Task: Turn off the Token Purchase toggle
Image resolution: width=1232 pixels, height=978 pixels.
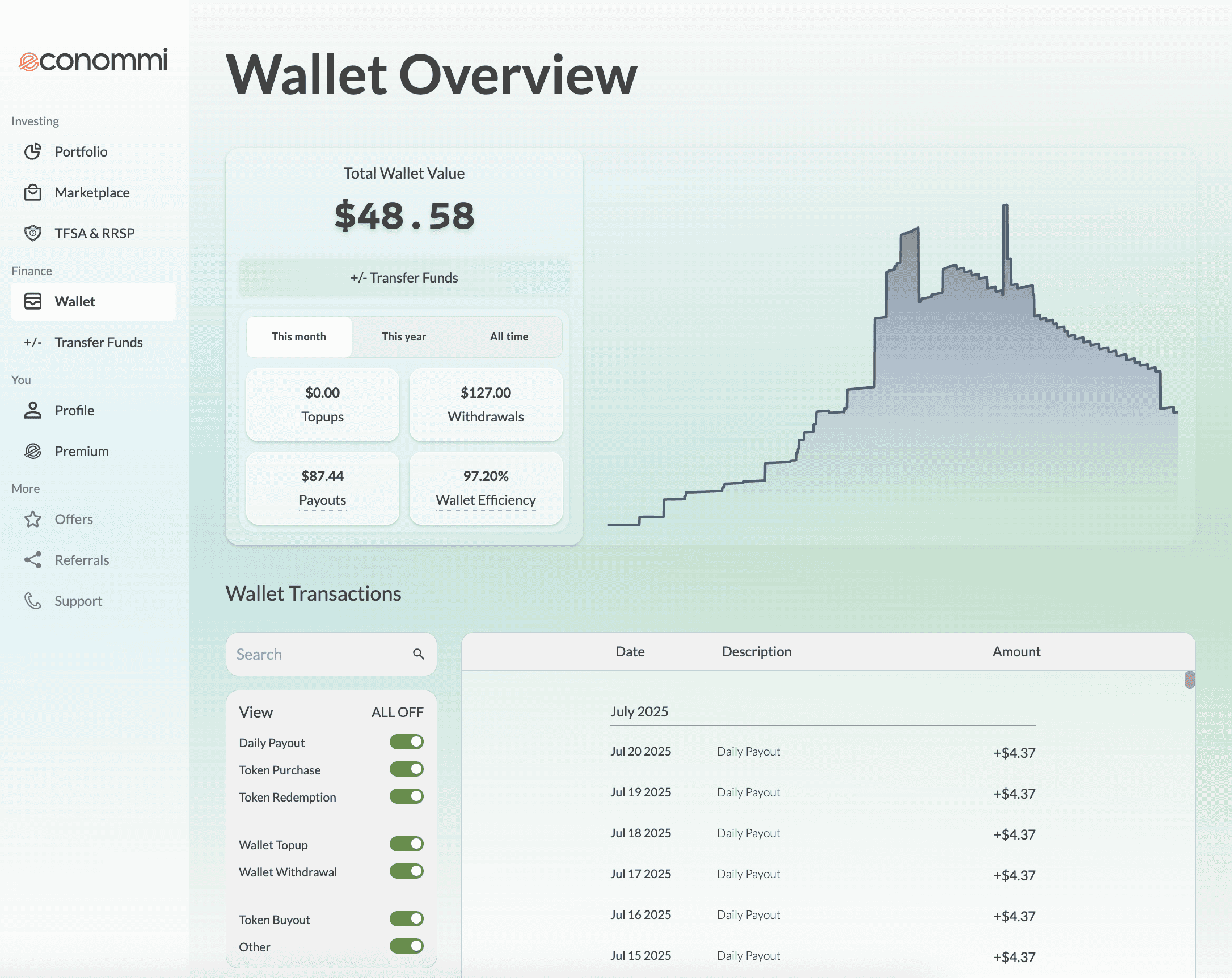Action: tap(406, 769)
